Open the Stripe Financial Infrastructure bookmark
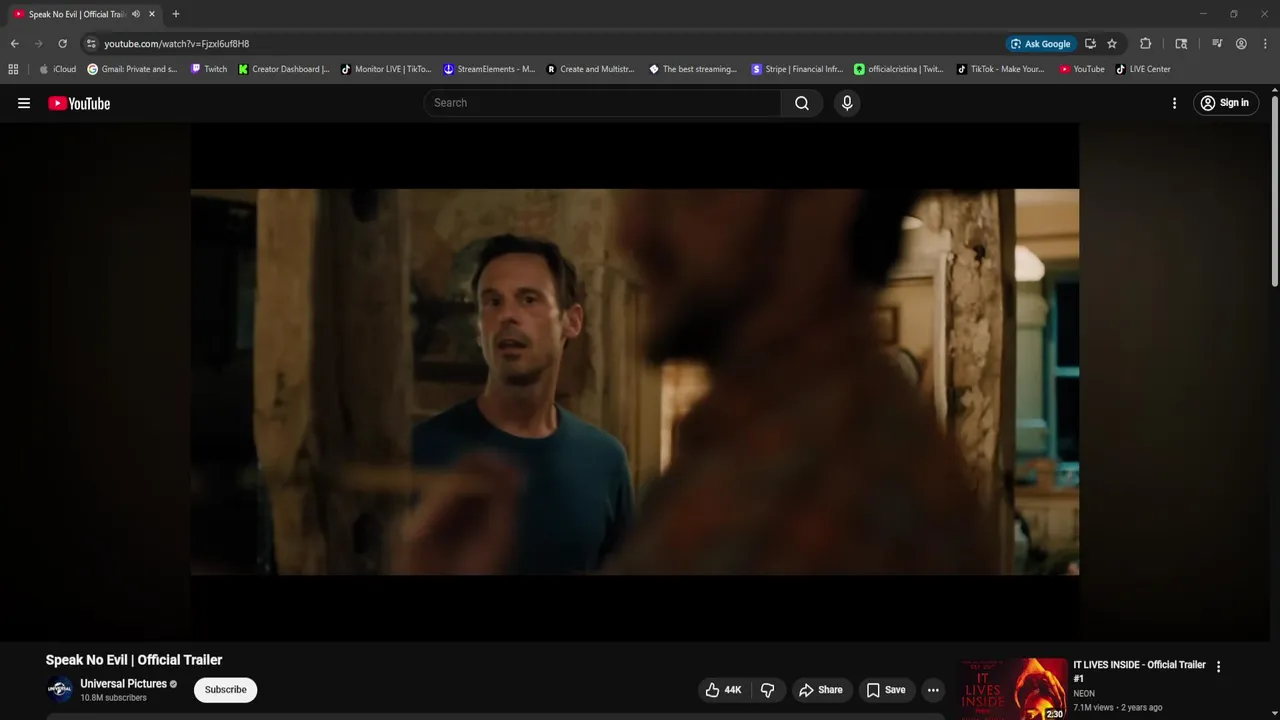This screenshot has width=1280, height=720. [x=797, y=69]
